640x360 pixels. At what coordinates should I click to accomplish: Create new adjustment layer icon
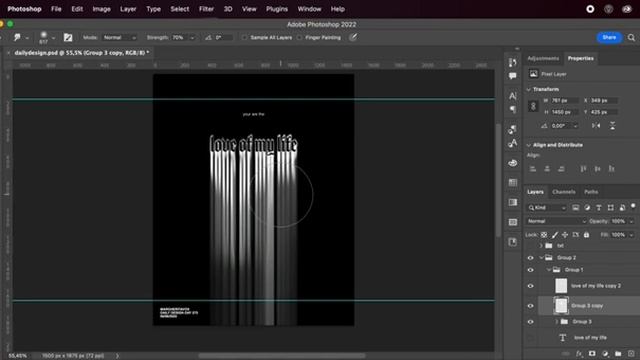click(605, 353)
